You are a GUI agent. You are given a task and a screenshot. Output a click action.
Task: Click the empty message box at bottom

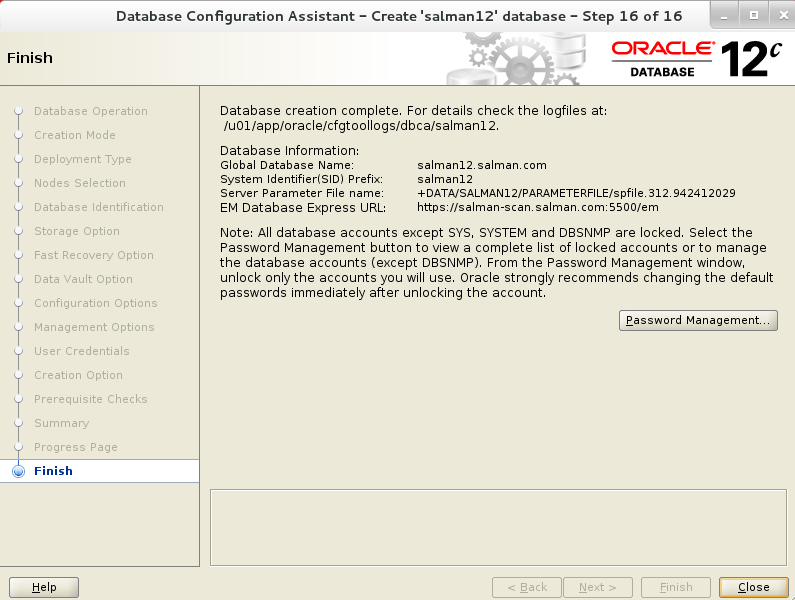(x=498, y=527)
